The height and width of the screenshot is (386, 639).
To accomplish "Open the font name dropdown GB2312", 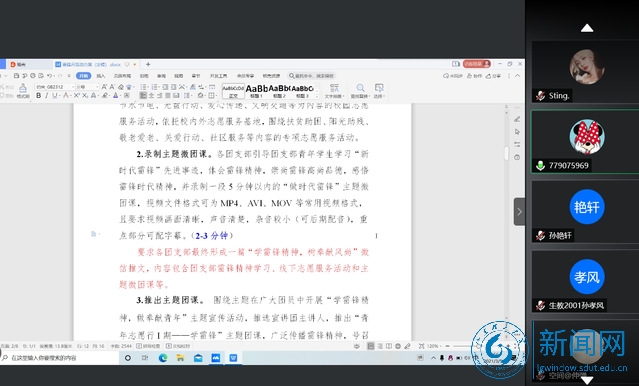I will [55, 87].
